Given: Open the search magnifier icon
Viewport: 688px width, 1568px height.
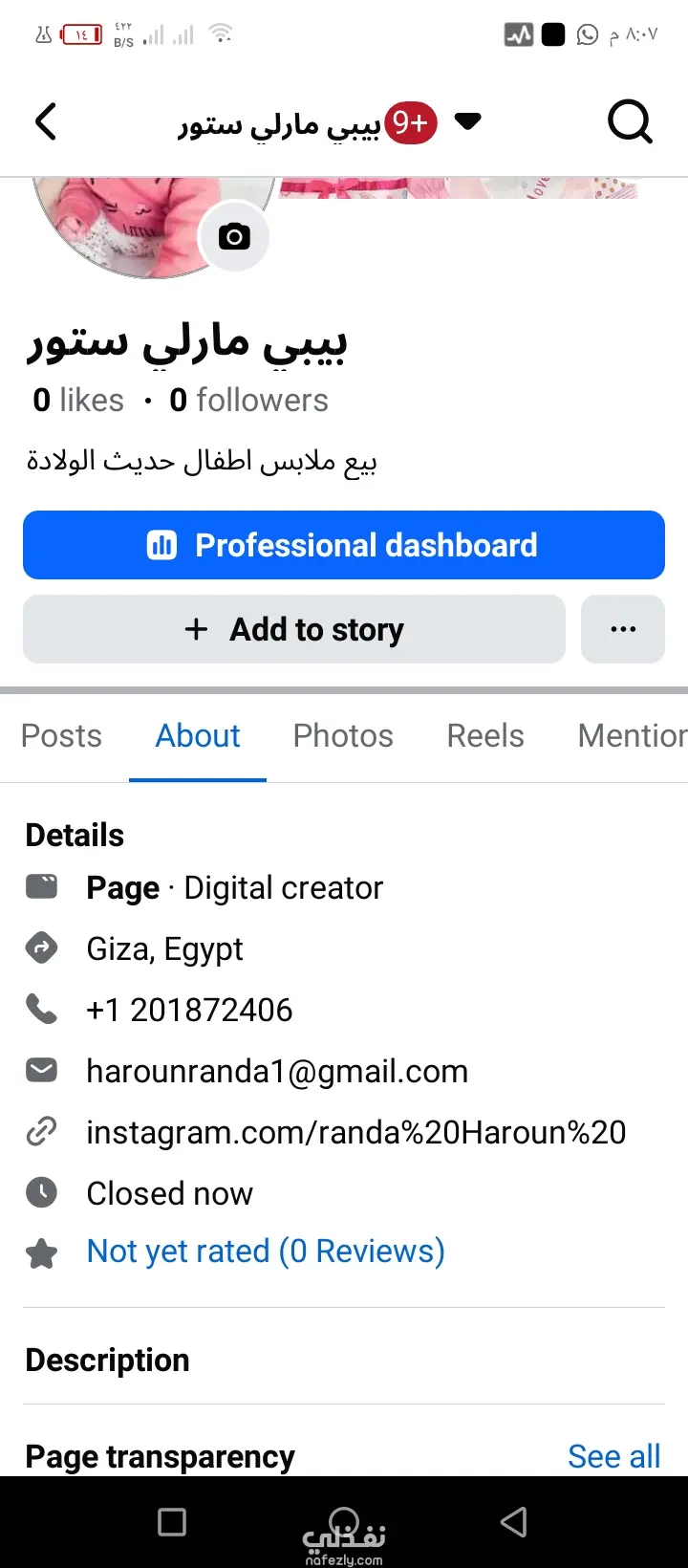Looking at the screenshot, I should [x=631, y=122].
